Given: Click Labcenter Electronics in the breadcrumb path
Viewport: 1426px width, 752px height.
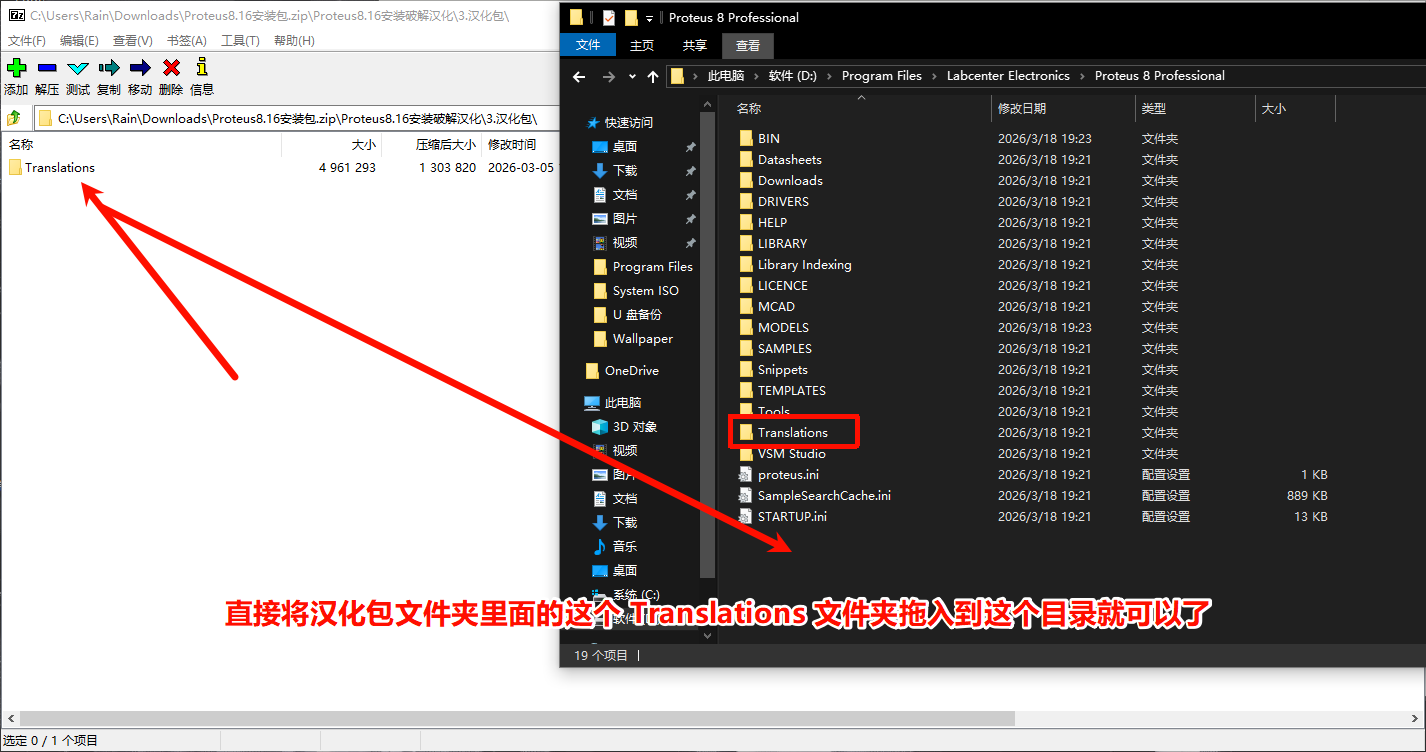Looking at the screenshot, I should pyautogui.click(x=1008, y=76).
